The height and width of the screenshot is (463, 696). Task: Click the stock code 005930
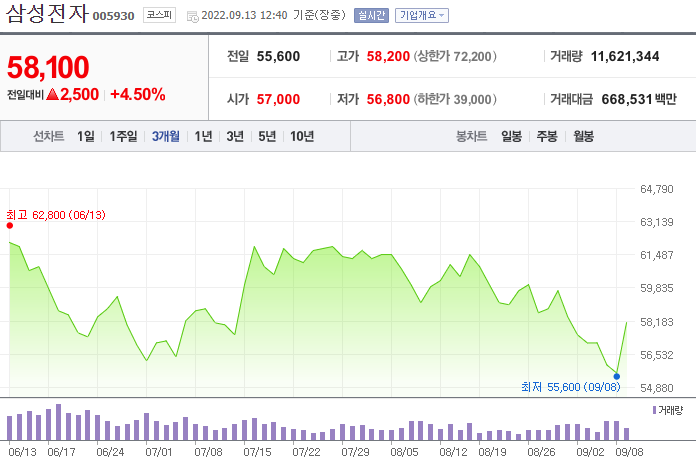pyautogui.click(x=114, y=16)
